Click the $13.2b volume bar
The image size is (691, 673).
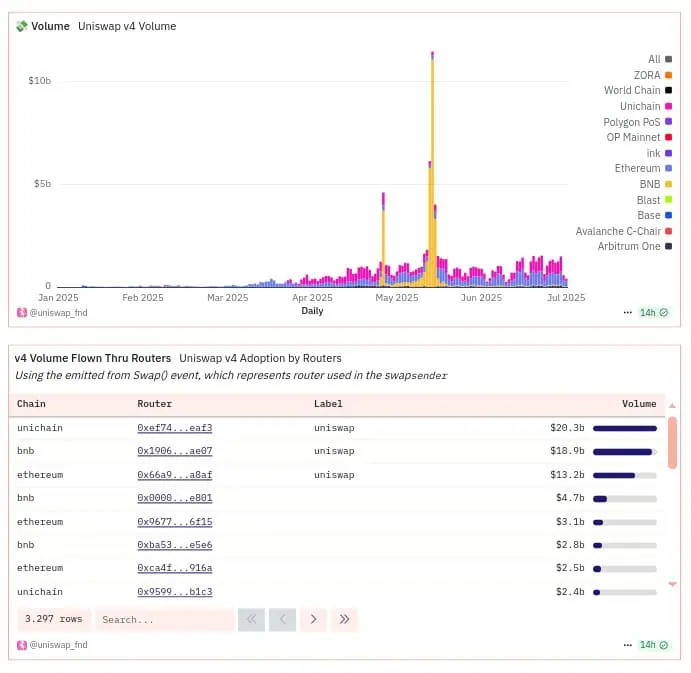click(x=625, y=476)
